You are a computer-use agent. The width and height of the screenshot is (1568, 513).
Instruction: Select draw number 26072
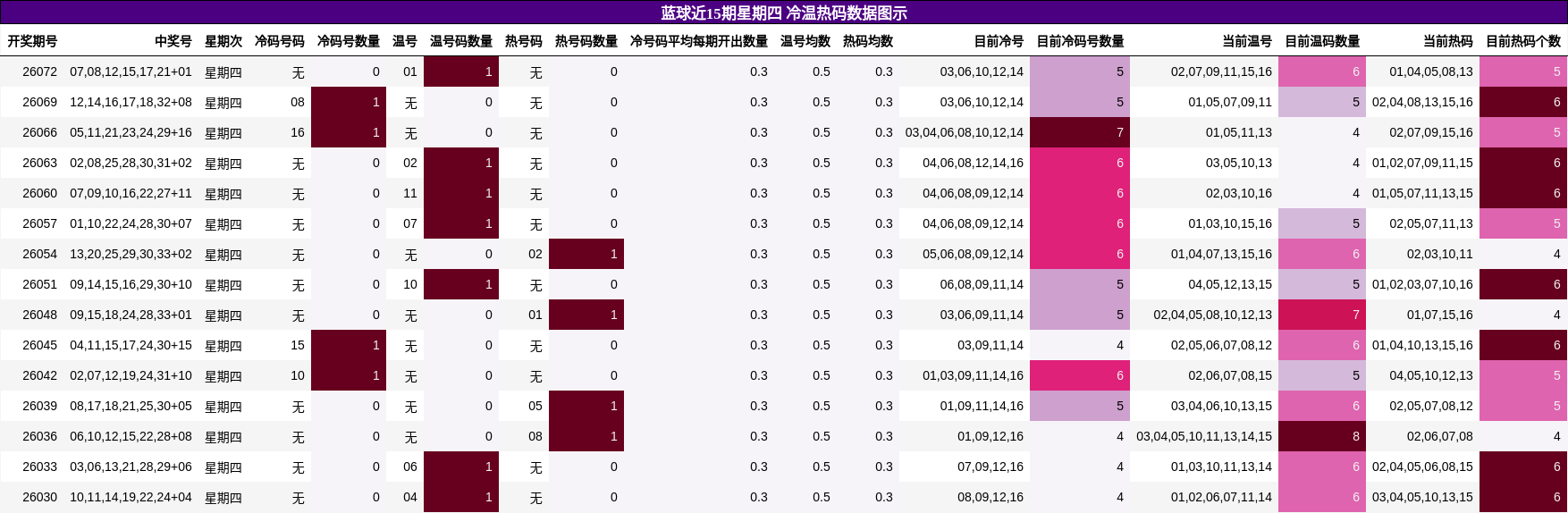(x=39, y=71)
